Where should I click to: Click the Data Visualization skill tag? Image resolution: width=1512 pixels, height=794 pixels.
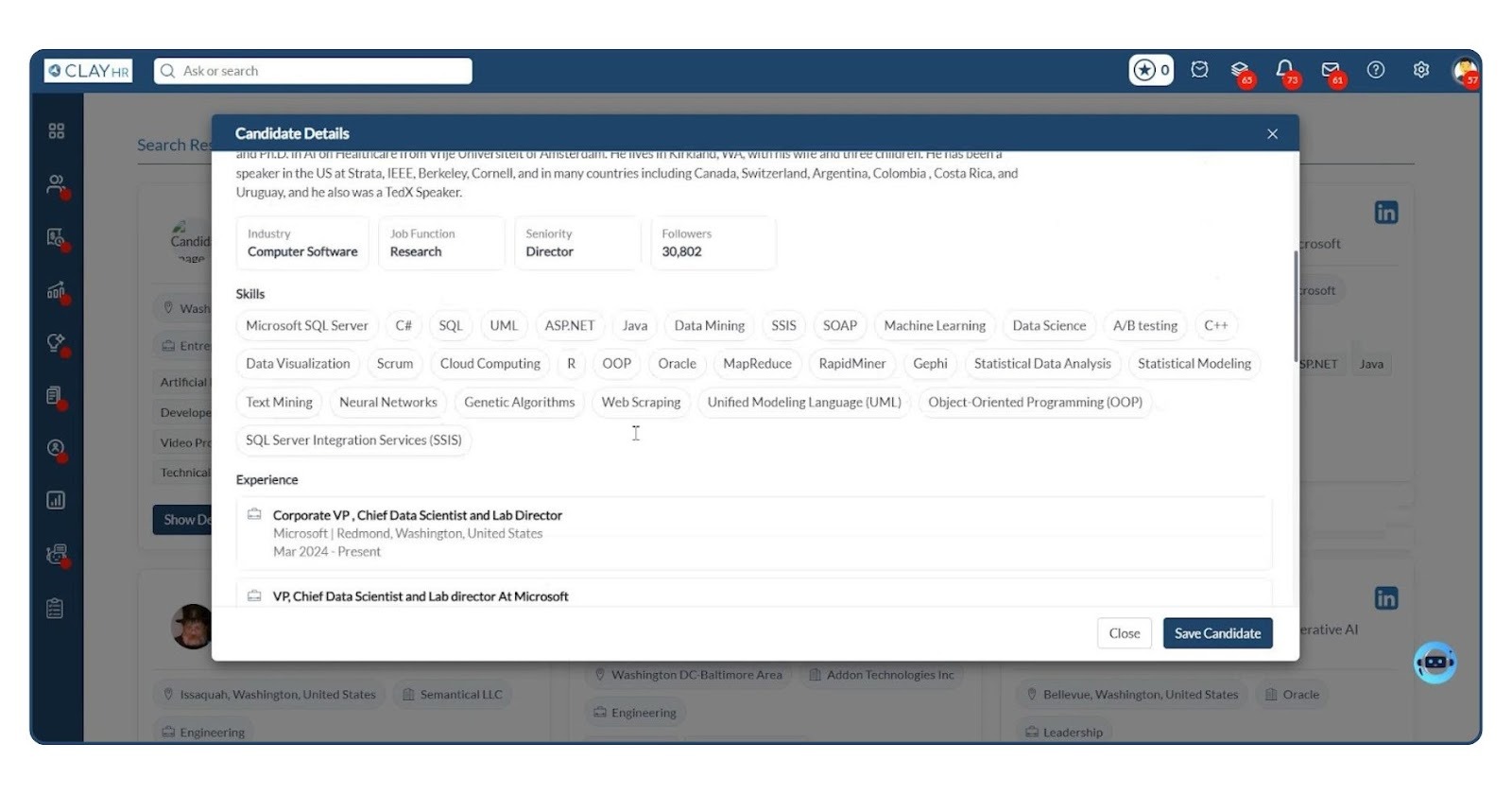(298, 364)
